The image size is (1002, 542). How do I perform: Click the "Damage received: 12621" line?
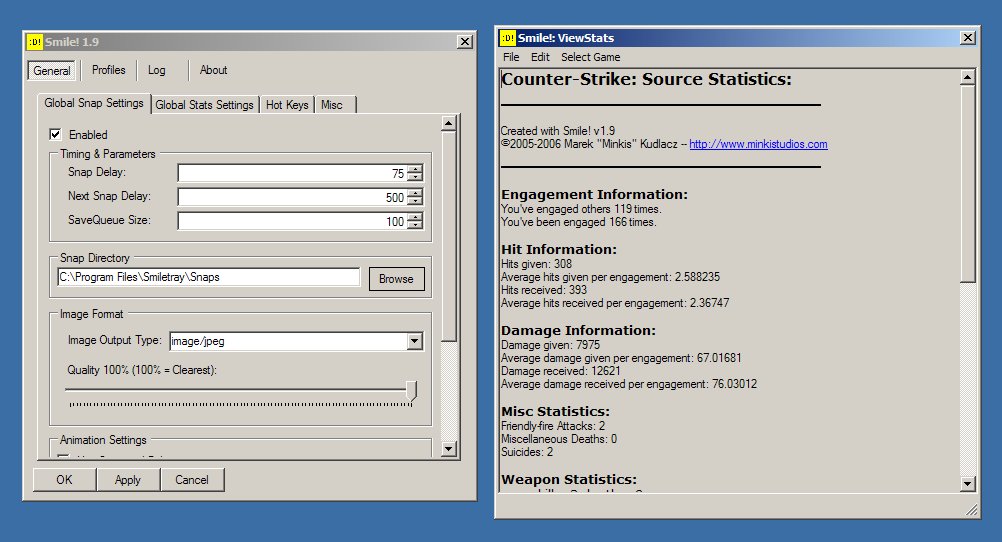560,371
